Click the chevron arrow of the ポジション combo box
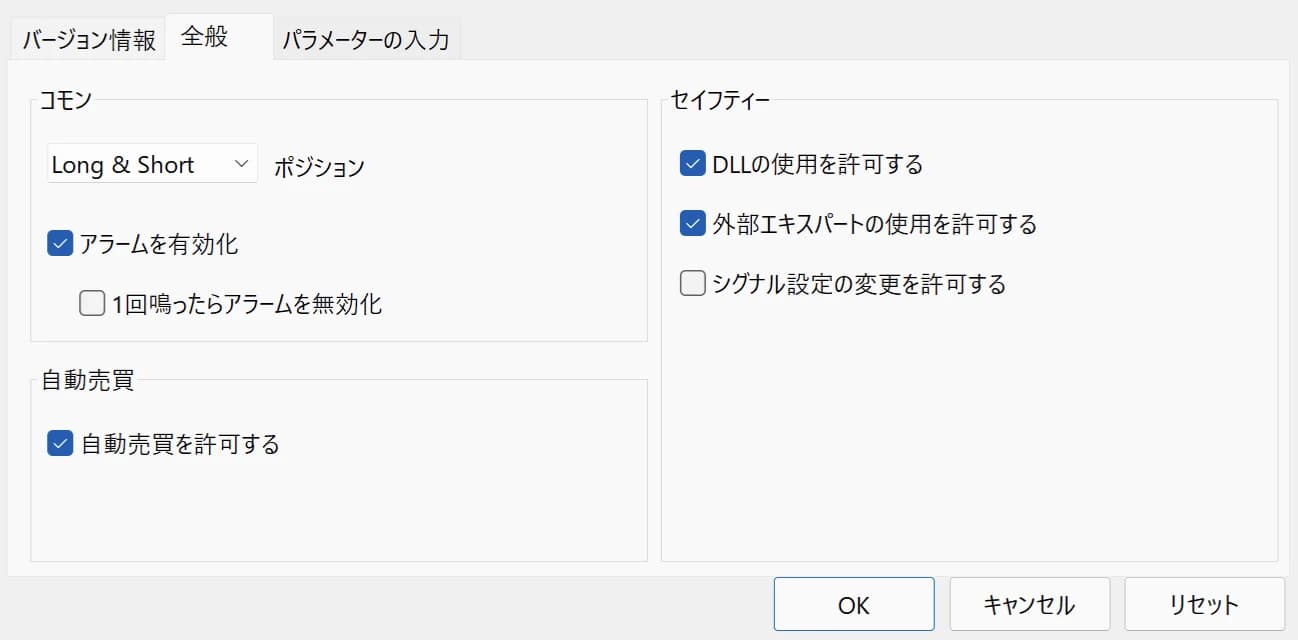Screen dimensions: 1298x640 pyautogui.click(x=241, y=164)
